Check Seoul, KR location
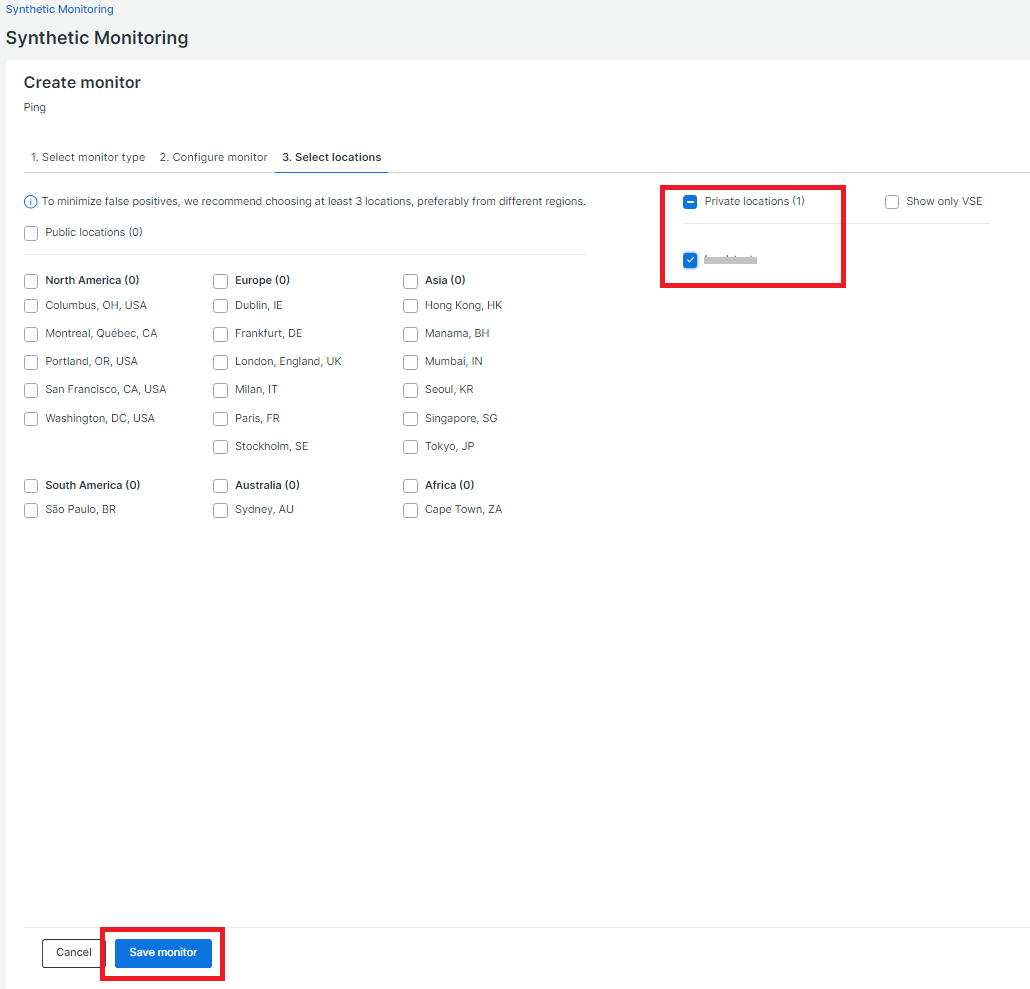 coord(410,390)
